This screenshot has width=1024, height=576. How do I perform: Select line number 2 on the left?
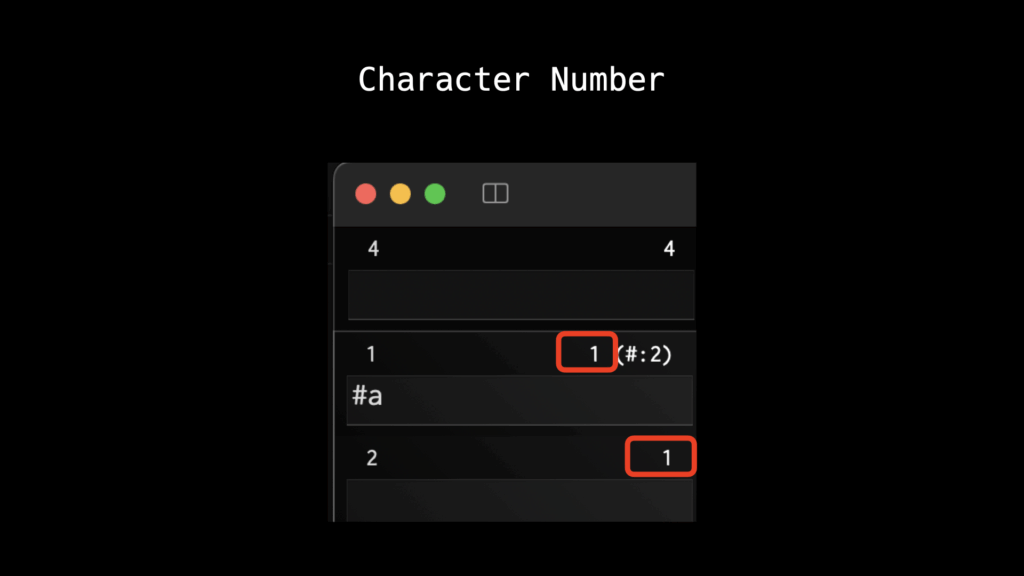click(x=372, y=459)
